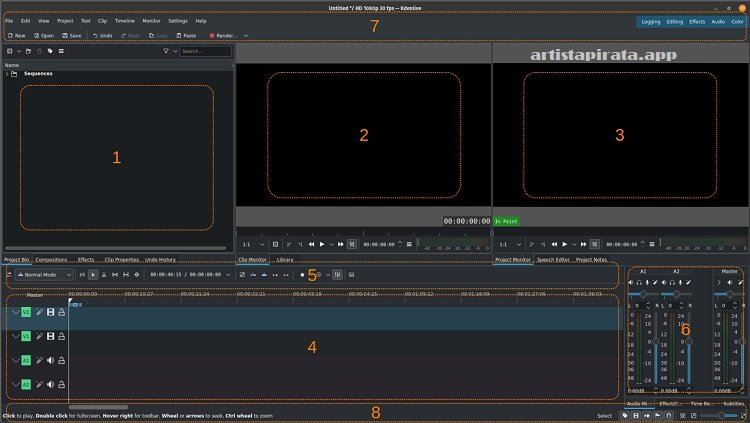Open the Normal Mode dropdown
The image size is (750, 423).
(x=44, y=275)
